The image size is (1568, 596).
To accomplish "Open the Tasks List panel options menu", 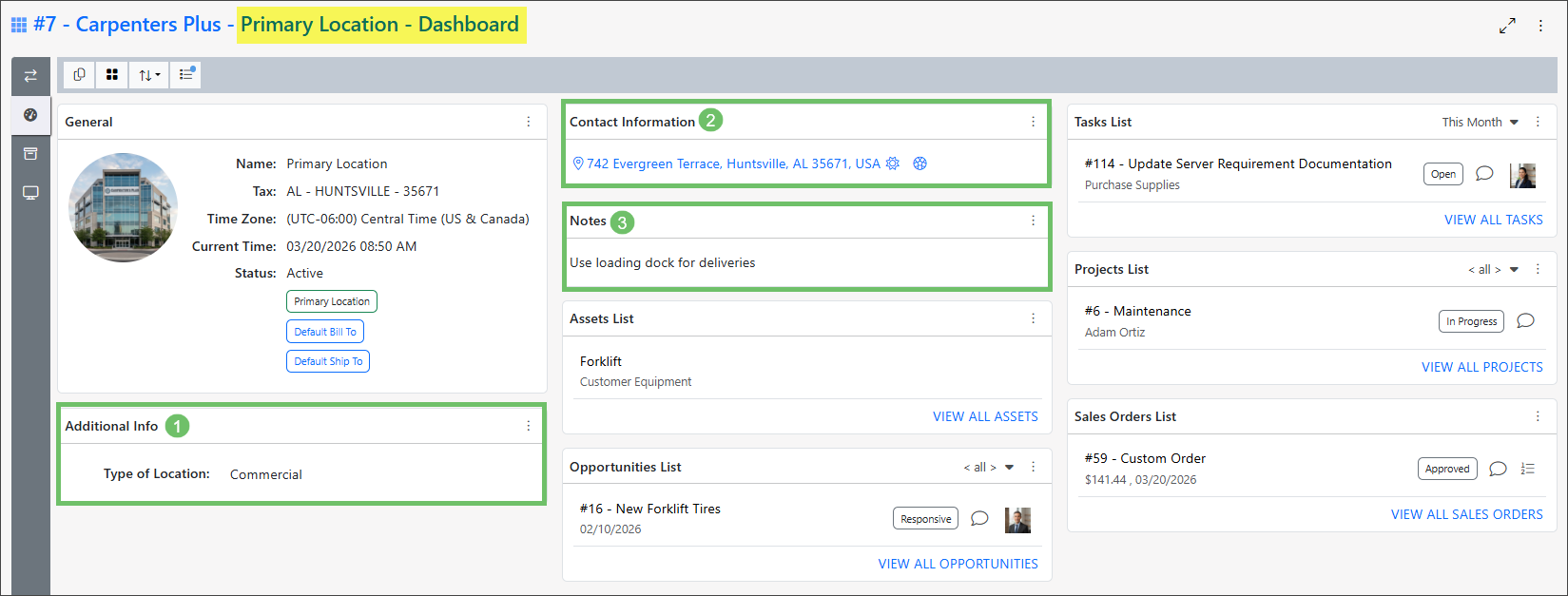I will click(1538, 122).
